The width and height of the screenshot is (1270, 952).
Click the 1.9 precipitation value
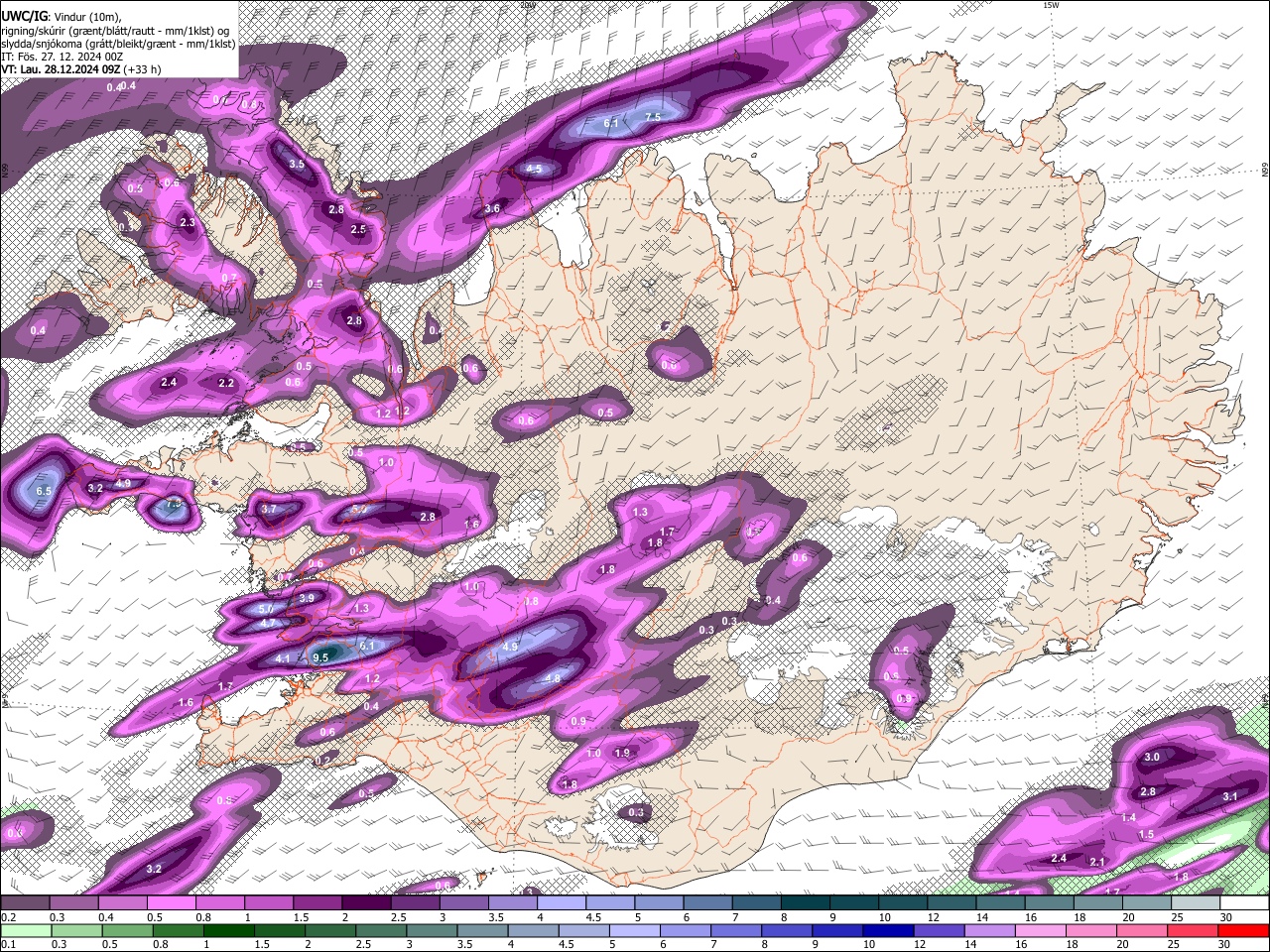point(622,753)
